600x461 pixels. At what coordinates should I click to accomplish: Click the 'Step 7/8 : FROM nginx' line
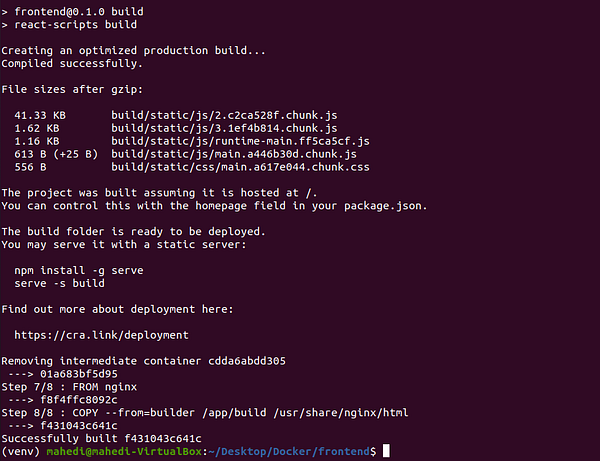click(x=69, y=387)
